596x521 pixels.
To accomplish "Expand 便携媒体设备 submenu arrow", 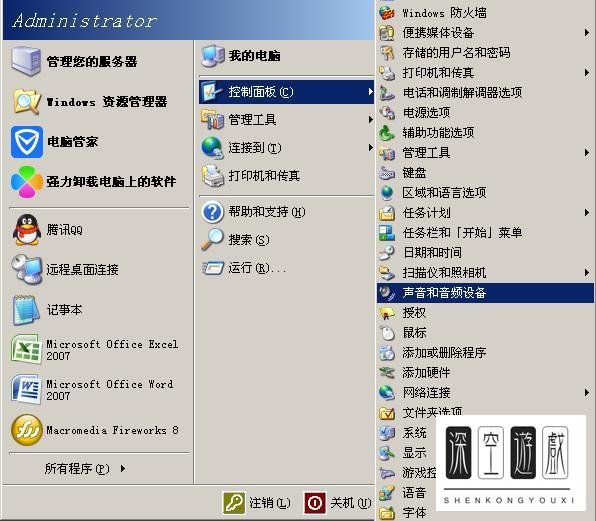I will [587, 33].
